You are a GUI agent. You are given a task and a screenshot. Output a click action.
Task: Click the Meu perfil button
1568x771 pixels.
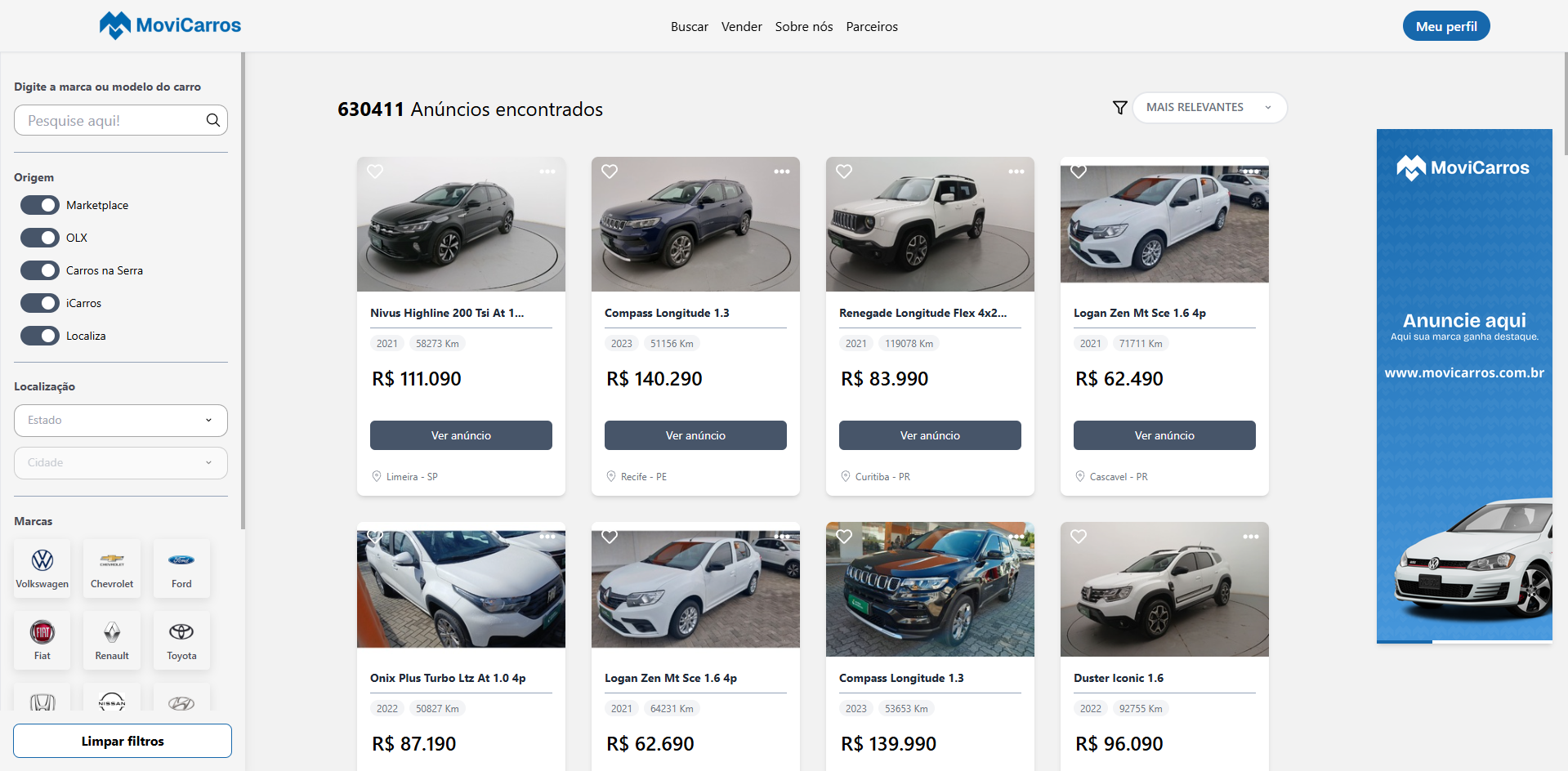pos(1446,26)
